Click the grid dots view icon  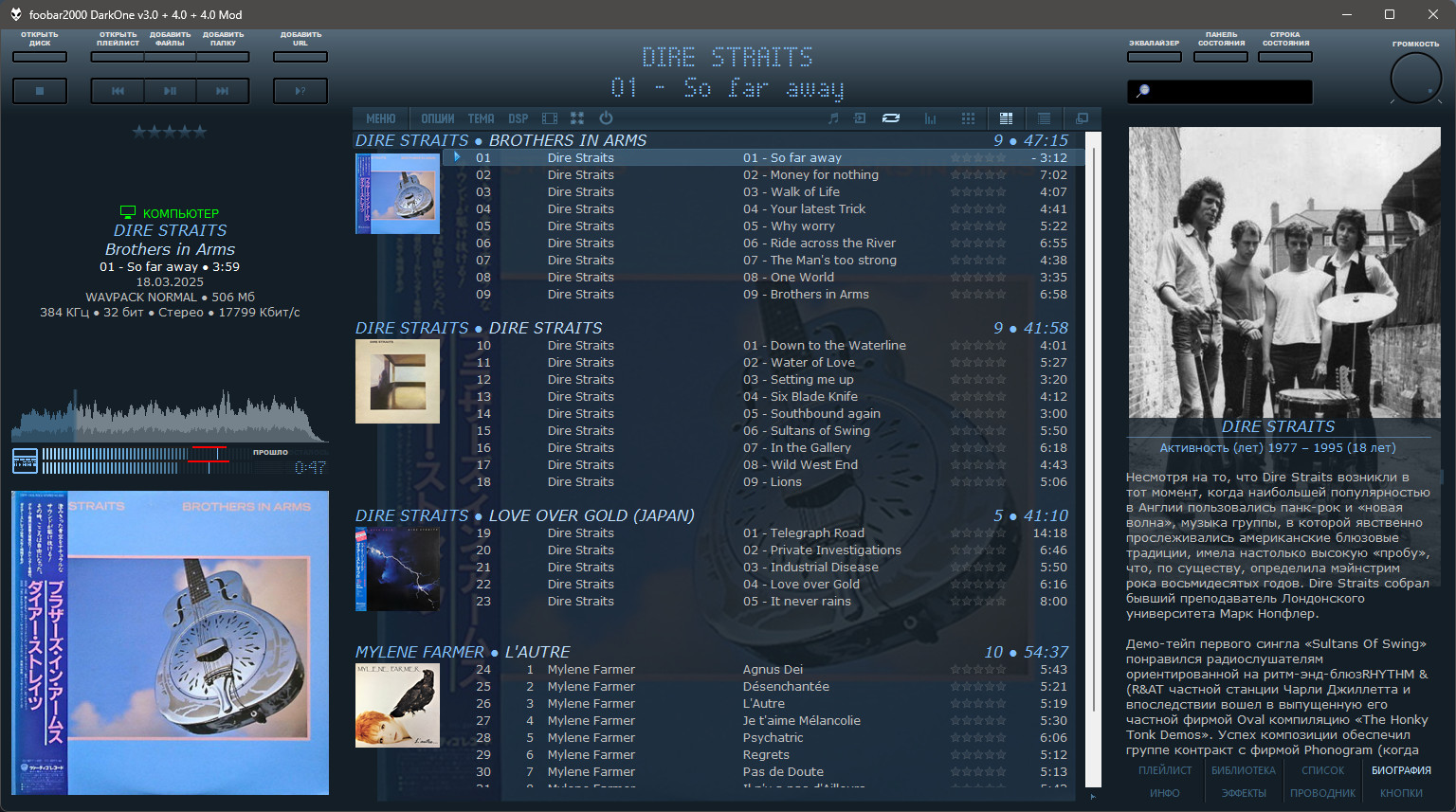tap(968, 118)
